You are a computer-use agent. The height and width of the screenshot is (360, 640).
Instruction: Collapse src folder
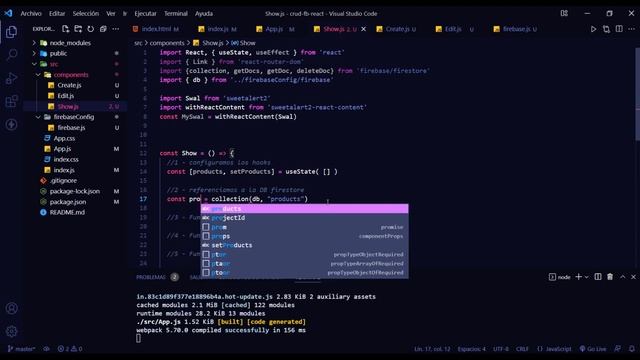(34, 64)
